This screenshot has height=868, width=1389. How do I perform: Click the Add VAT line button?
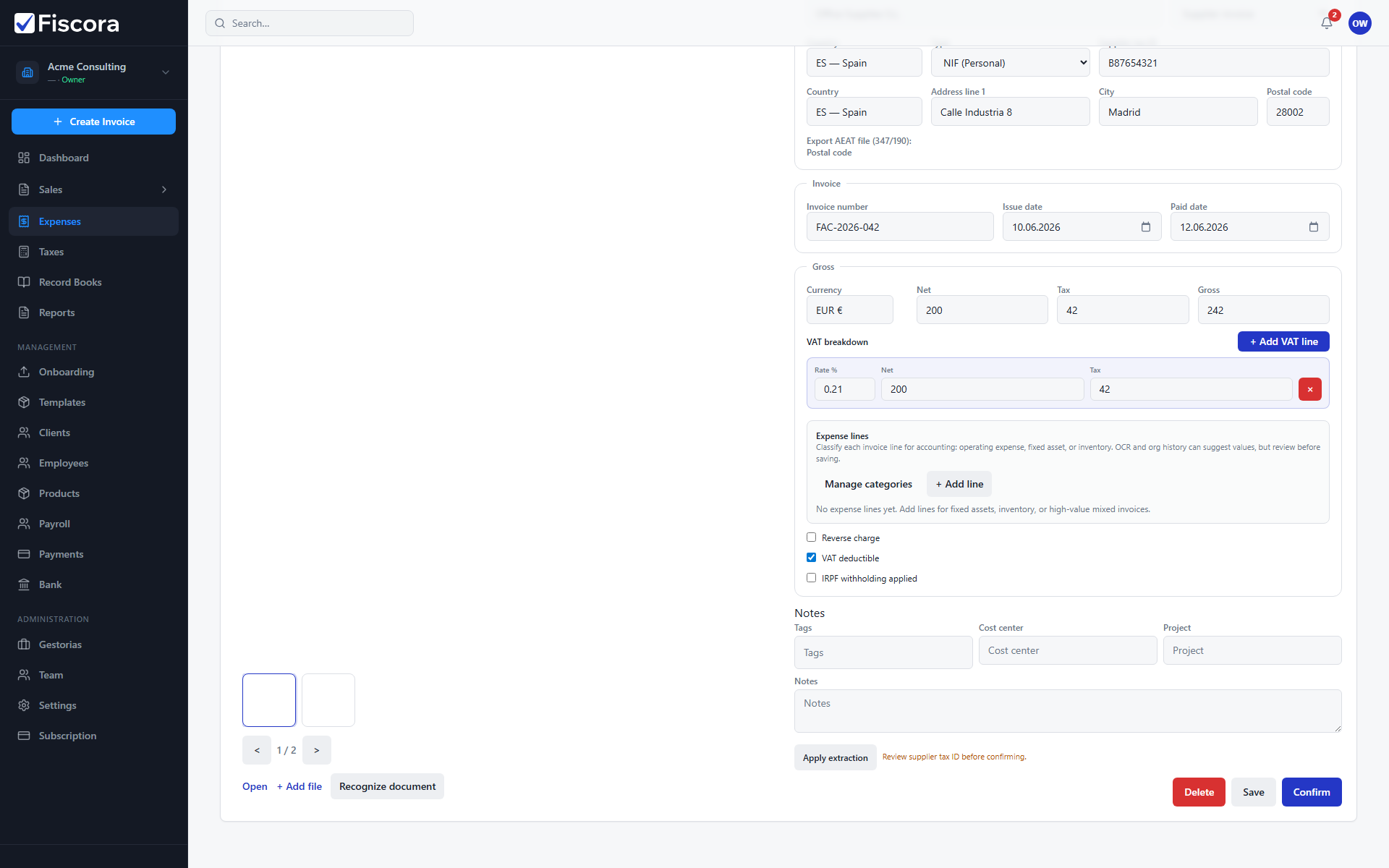(1283, 341)
